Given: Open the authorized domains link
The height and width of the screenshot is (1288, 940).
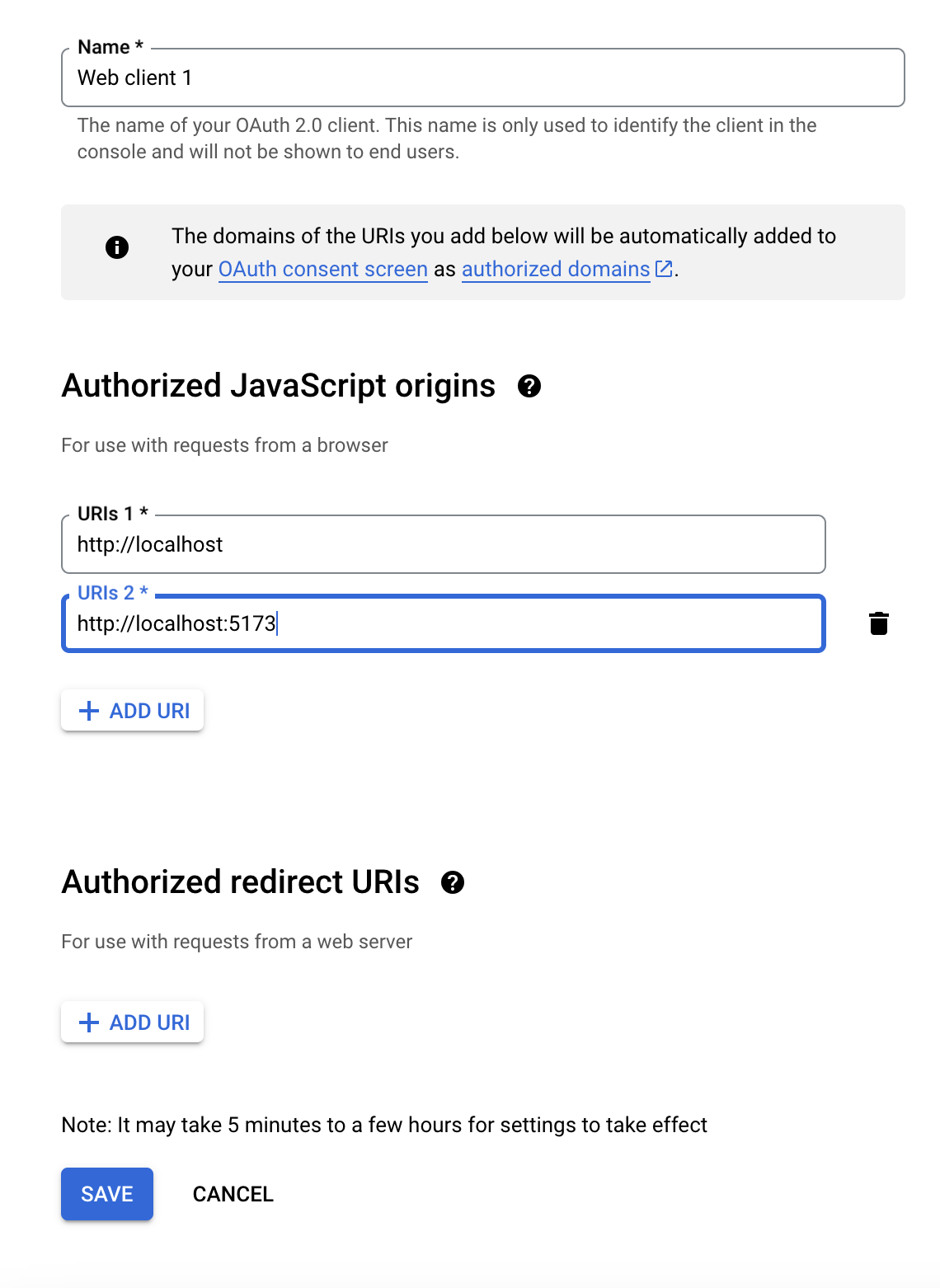Looking at the screenshot, I should (x=556, y=269).
